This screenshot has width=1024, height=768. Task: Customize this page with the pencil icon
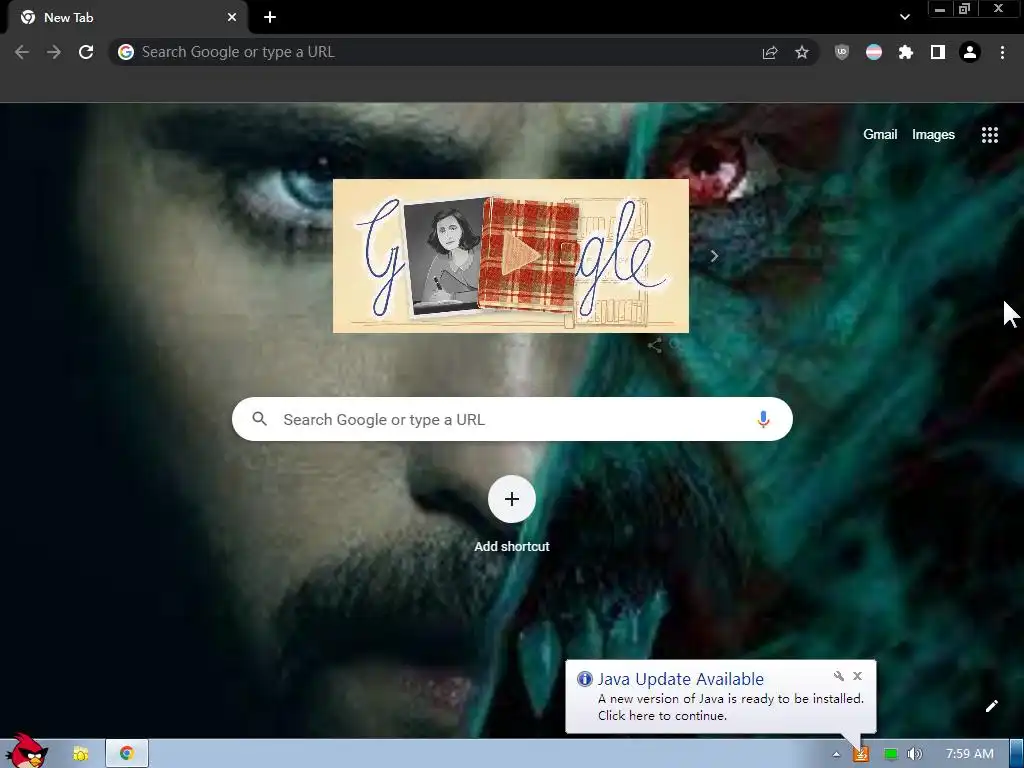[991, 706]
